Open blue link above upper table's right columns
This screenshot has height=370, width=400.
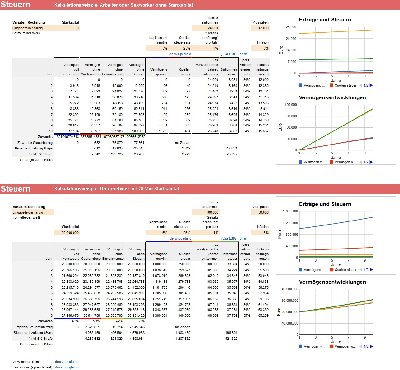[234, 54]
